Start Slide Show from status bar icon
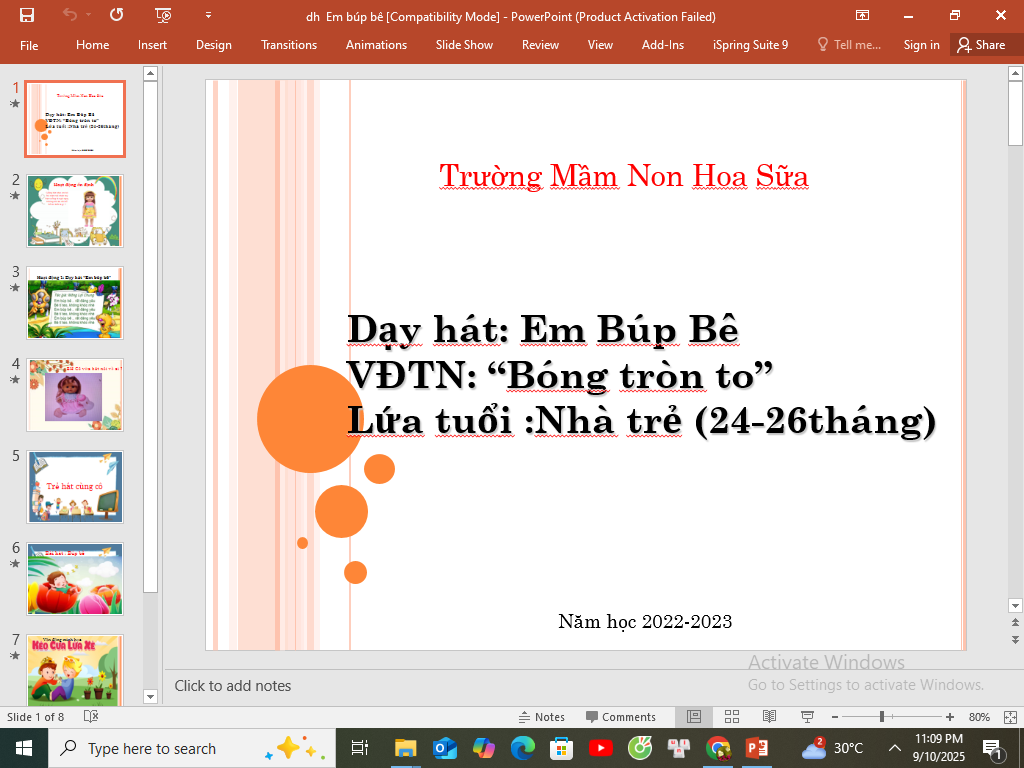1024x768 pixels. point(806,717)
